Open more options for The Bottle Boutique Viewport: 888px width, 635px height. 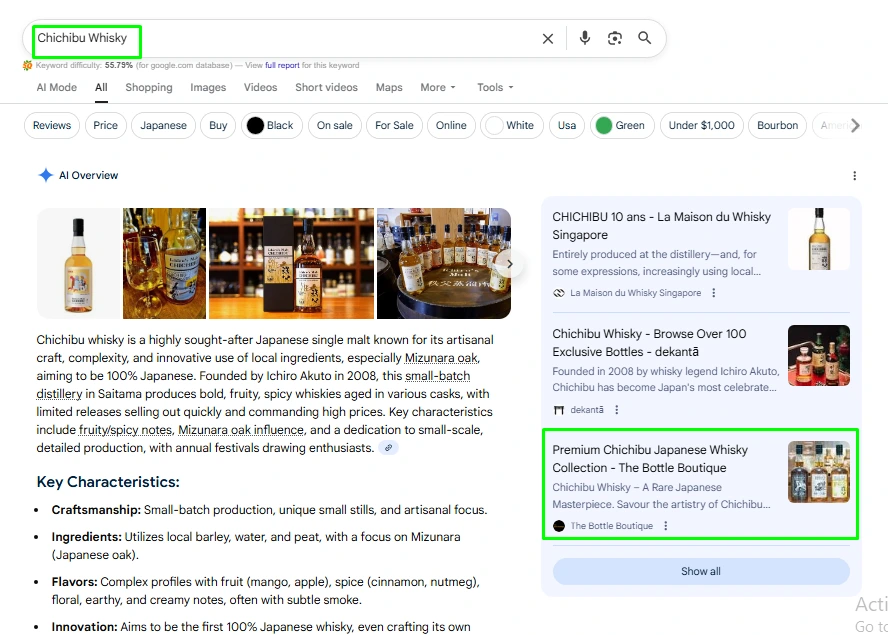click(666, 526)
